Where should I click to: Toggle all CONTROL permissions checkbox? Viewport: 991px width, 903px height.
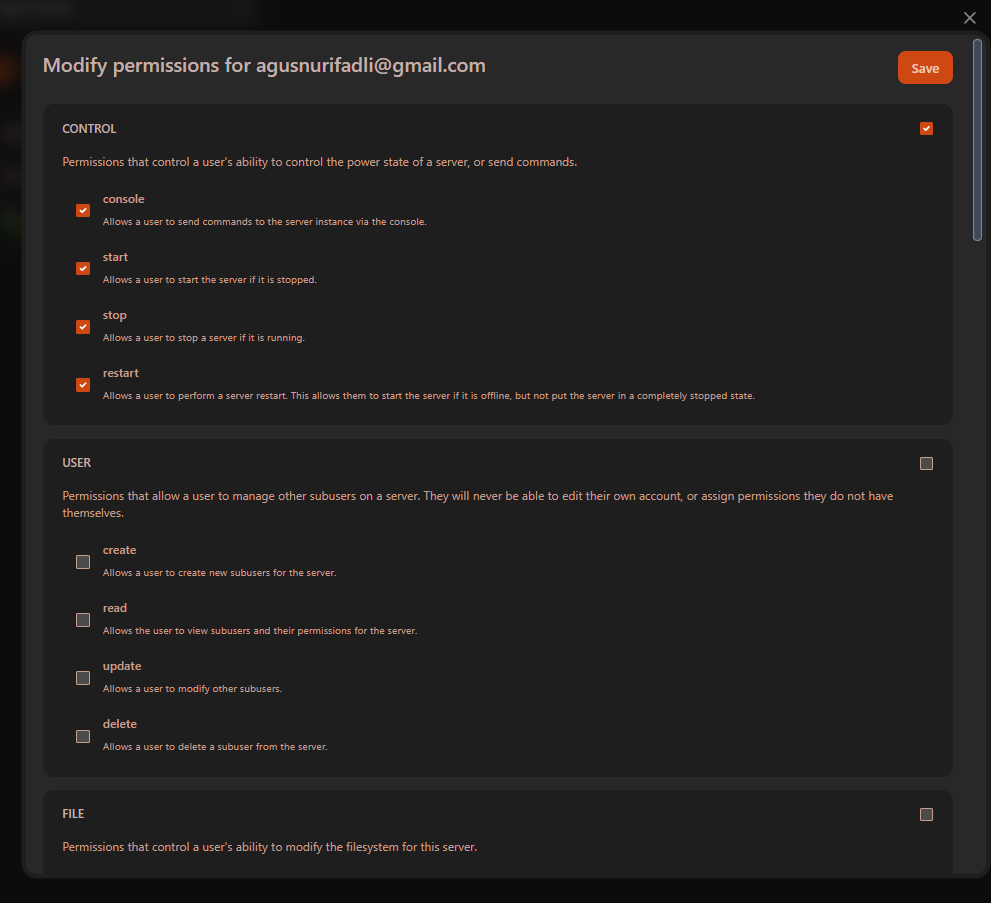coord(926,129)
